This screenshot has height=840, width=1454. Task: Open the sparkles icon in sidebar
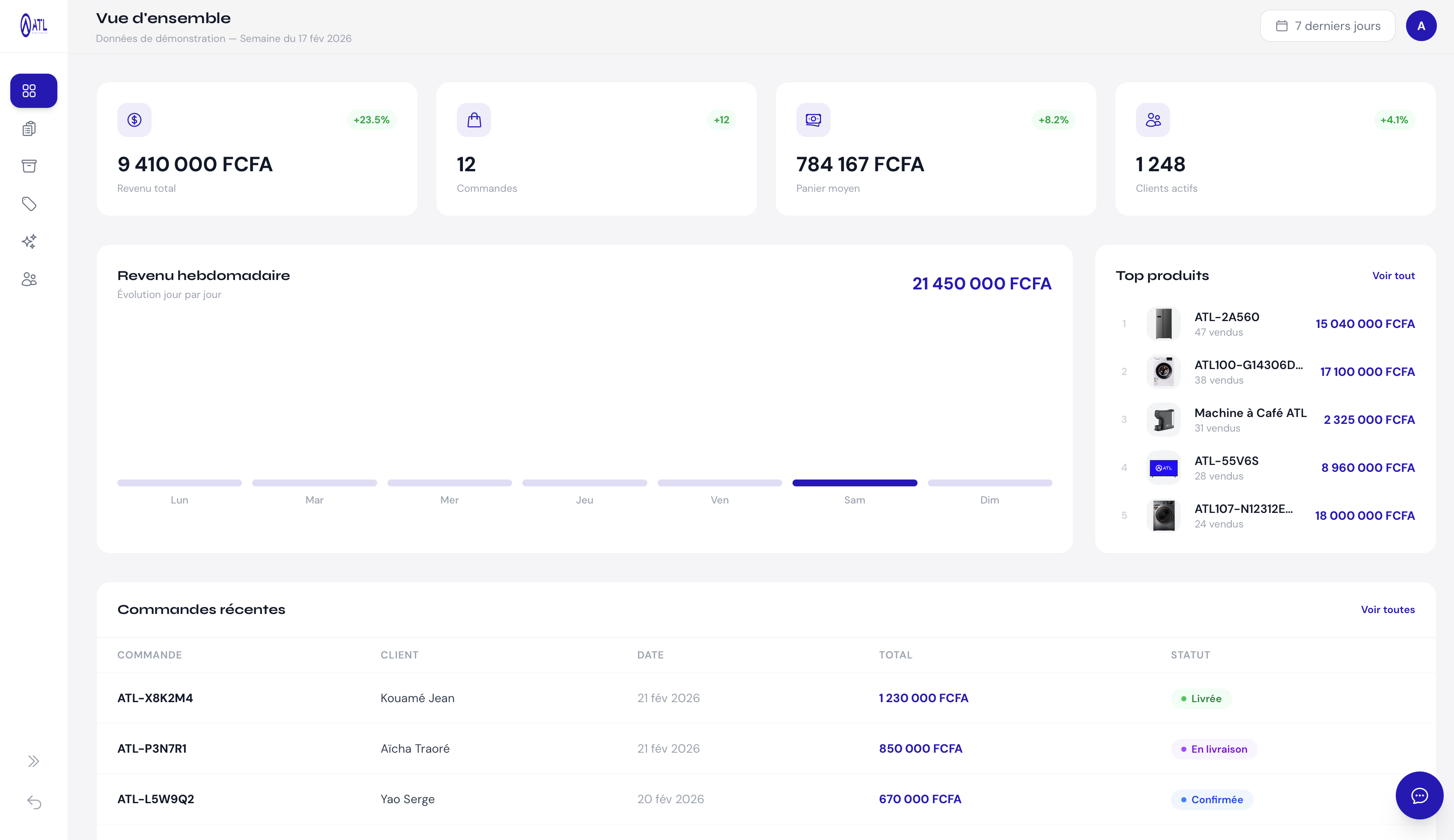(30, 241)
